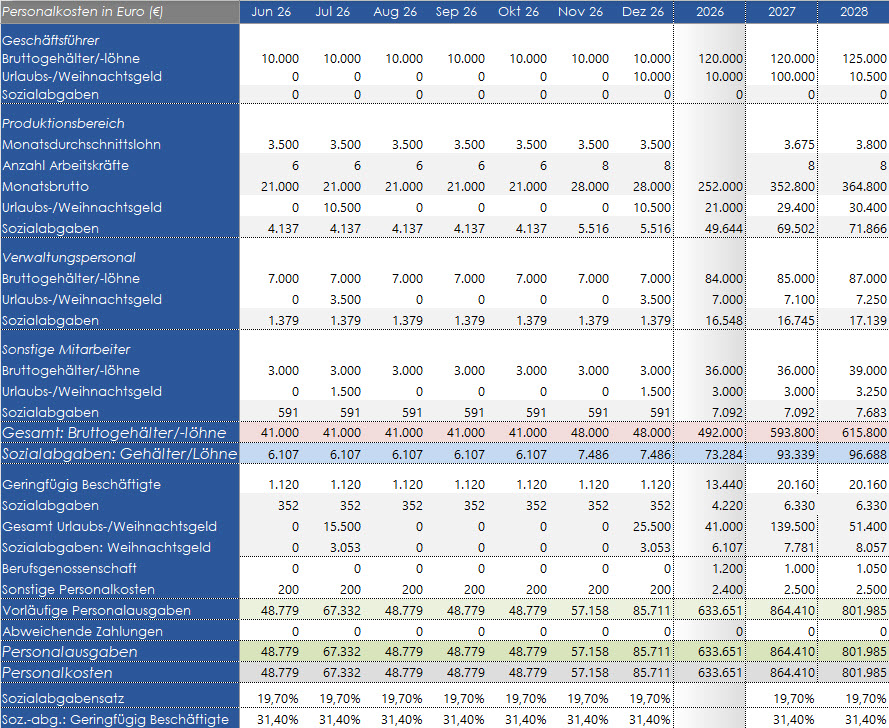The image size is (889, 728).
Task: Select the 492.000 Gesamt Bruttogehälter cell
Action: click(x=720, y=433)
